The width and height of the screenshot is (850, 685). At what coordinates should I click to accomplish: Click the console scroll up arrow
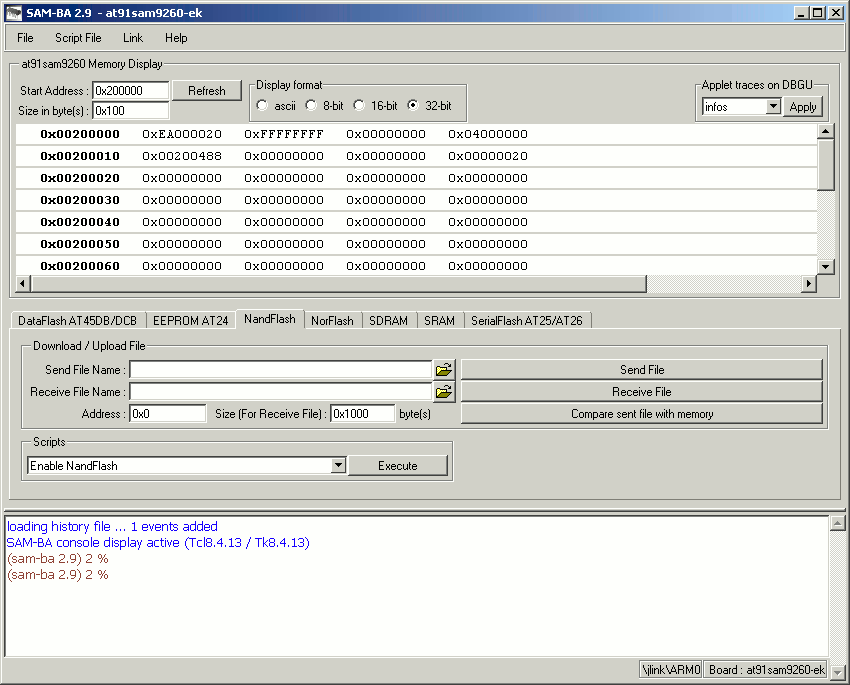838,523
